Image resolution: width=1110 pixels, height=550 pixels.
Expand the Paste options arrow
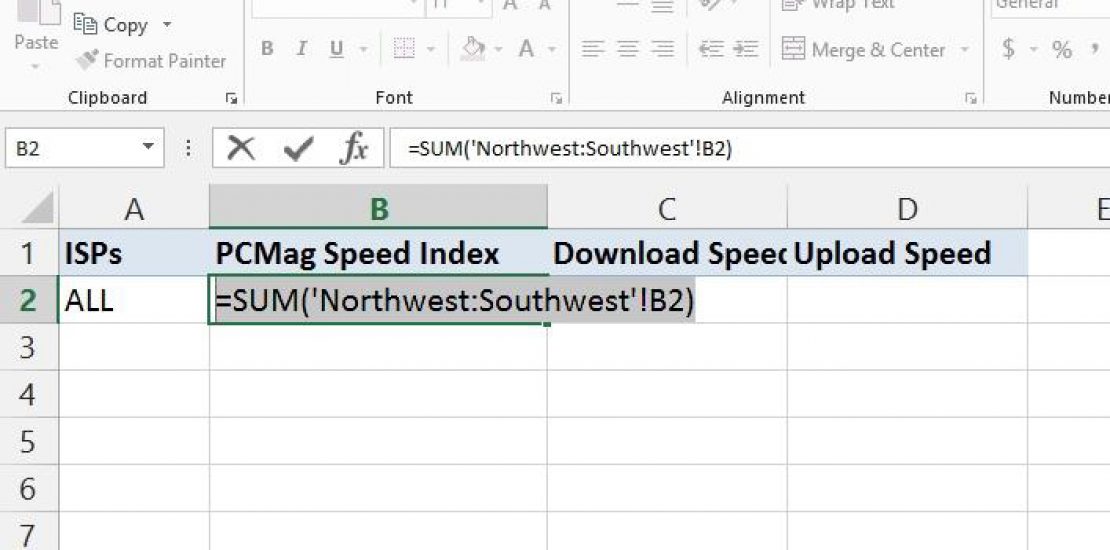pyautogui.click(x=36, y=67)
